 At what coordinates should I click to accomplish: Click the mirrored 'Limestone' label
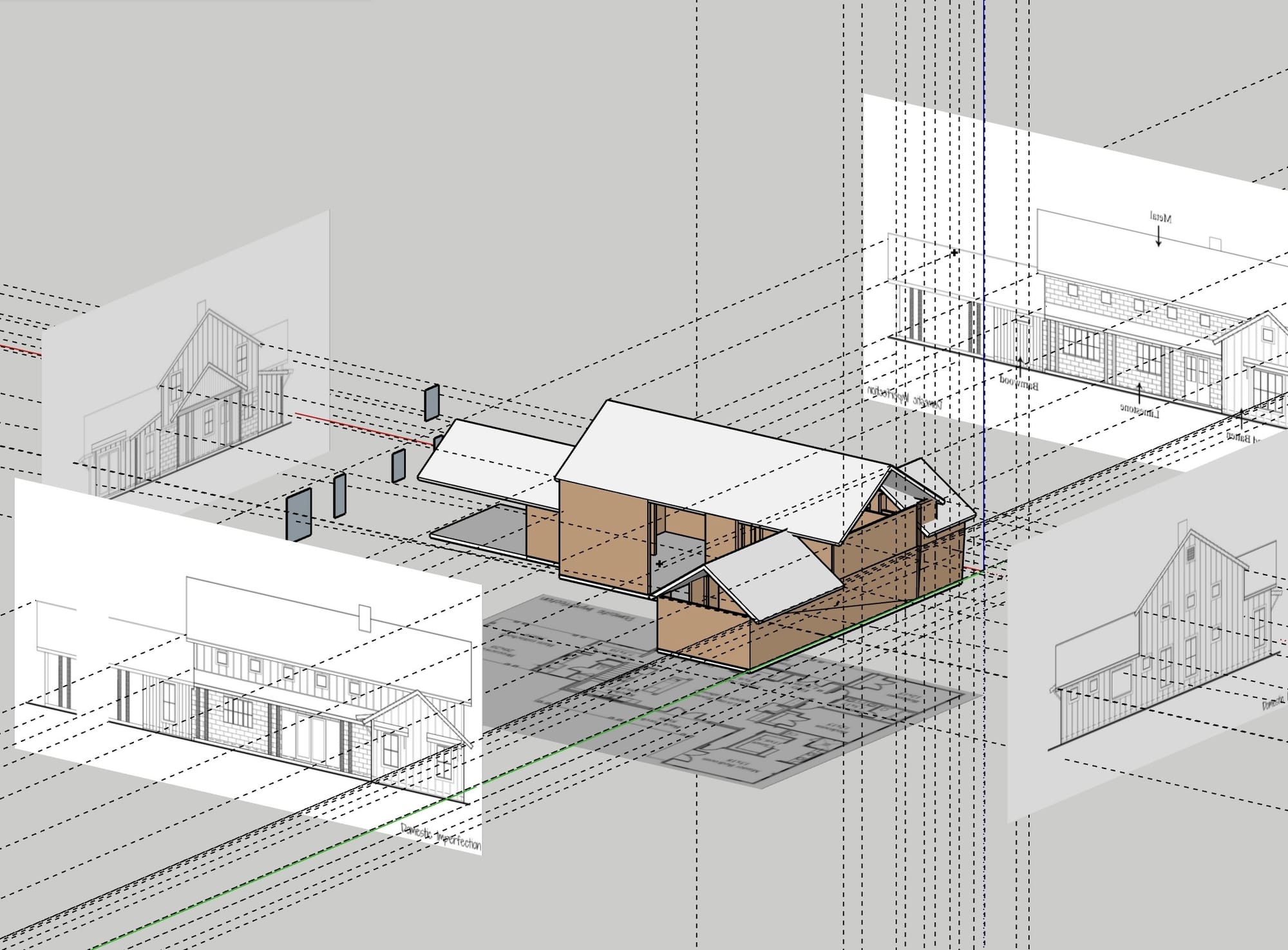tap(1139, 409)
